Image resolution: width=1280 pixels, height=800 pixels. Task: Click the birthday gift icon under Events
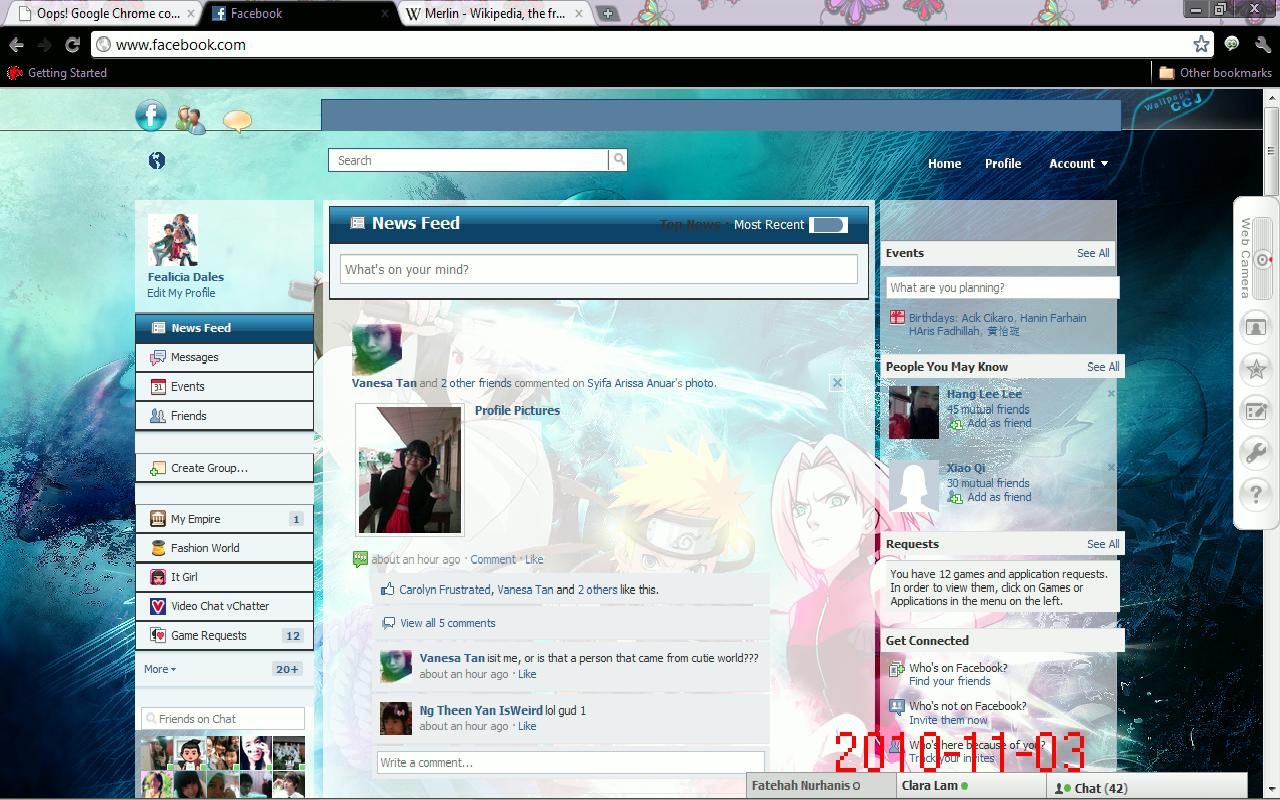click(x=897, y=318)
